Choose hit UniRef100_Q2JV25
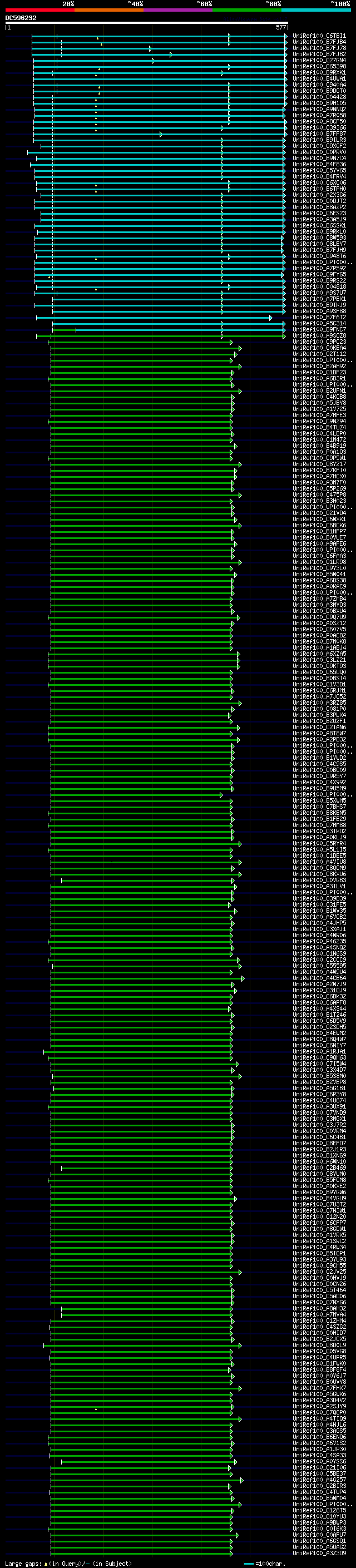Viewport: 356px width, 1568px height. pyautogui.click(x=319, y=1272)
